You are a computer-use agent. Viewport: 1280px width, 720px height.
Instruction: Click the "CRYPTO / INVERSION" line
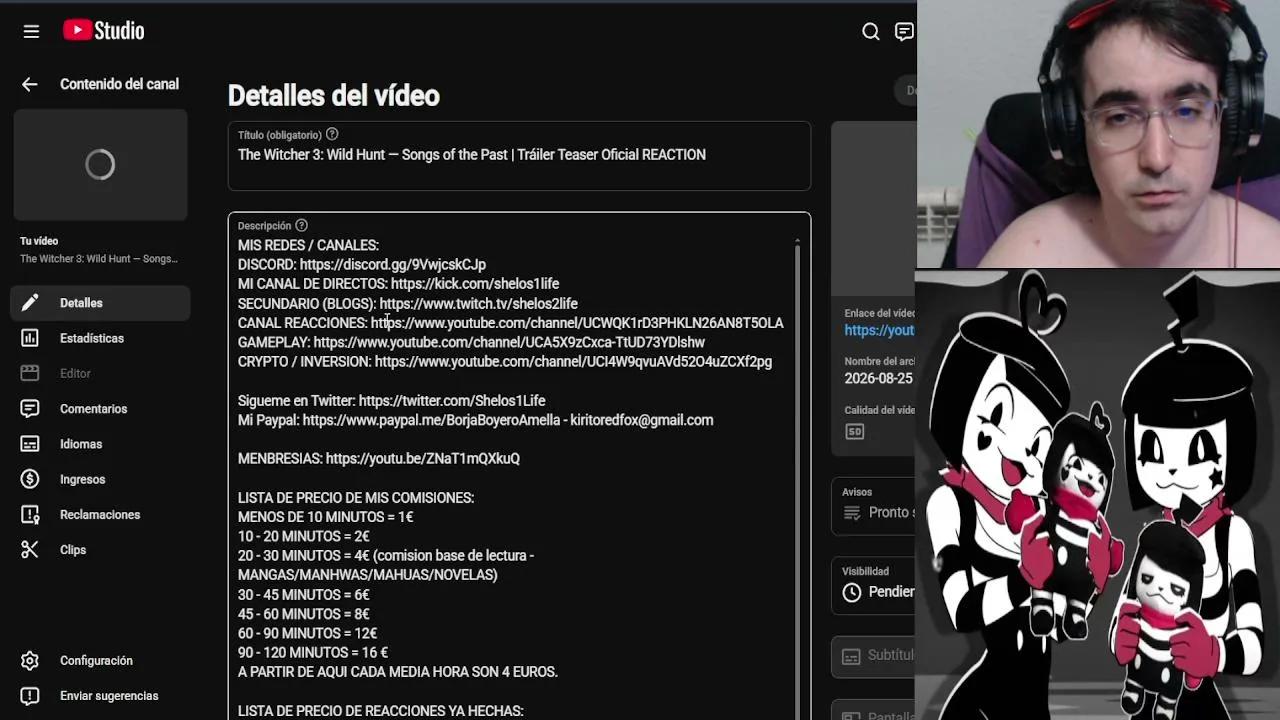tap(505, 362)
